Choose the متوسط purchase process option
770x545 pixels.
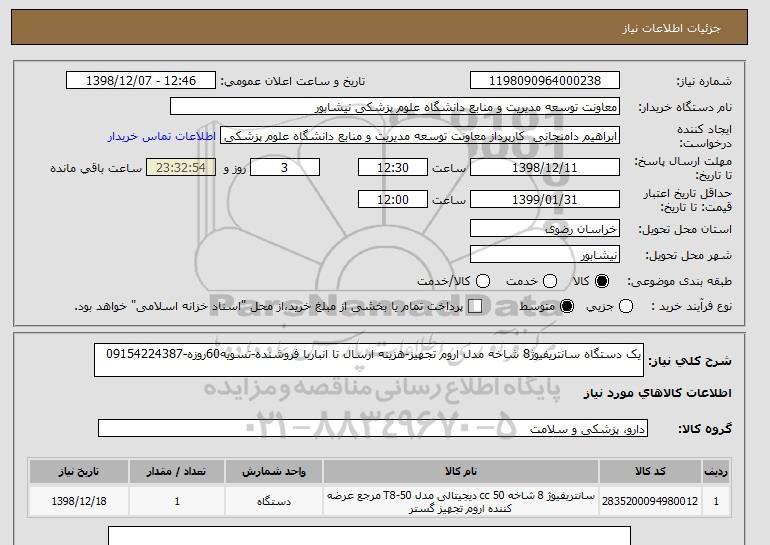coord(567,306)
